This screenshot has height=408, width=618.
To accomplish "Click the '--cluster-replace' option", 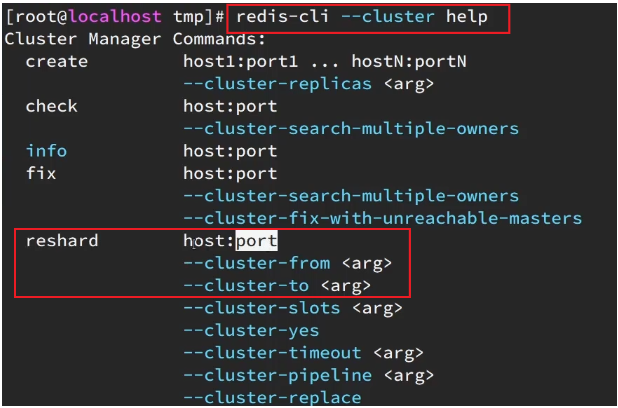I will [x=272, y=397].
